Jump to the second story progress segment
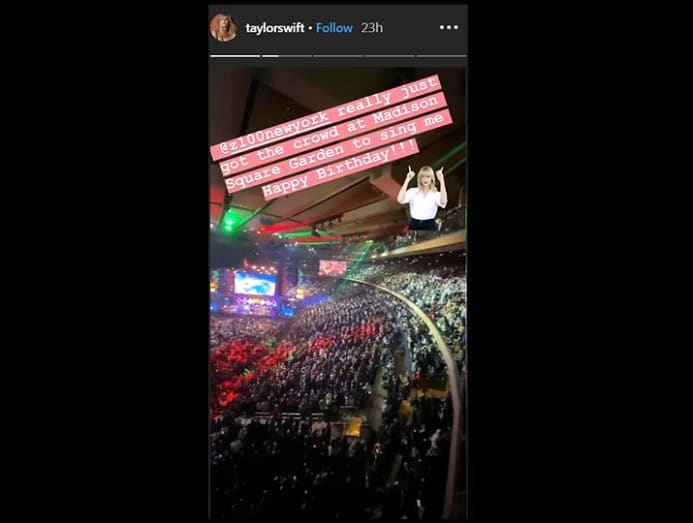The height and width of the screenshot is (523, 693). pyautogui.click(x=287, y=56)
